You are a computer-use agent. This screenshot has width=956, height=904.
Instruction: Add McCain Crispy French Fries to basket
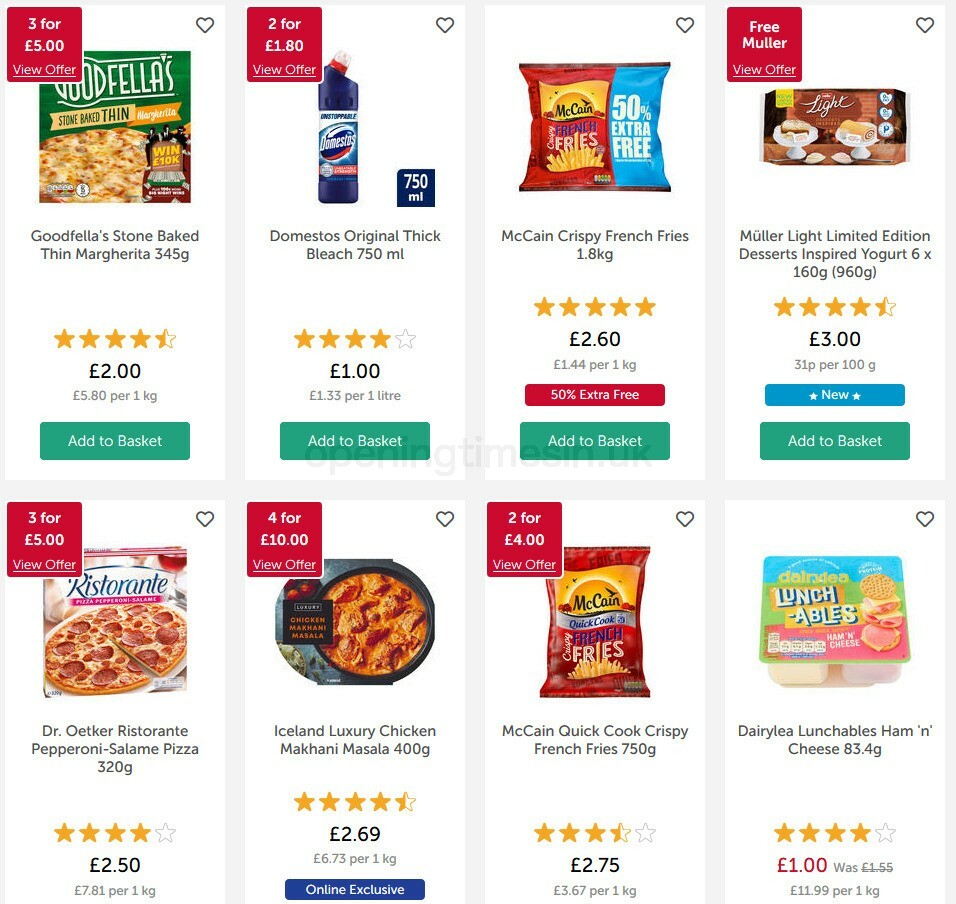594,440
